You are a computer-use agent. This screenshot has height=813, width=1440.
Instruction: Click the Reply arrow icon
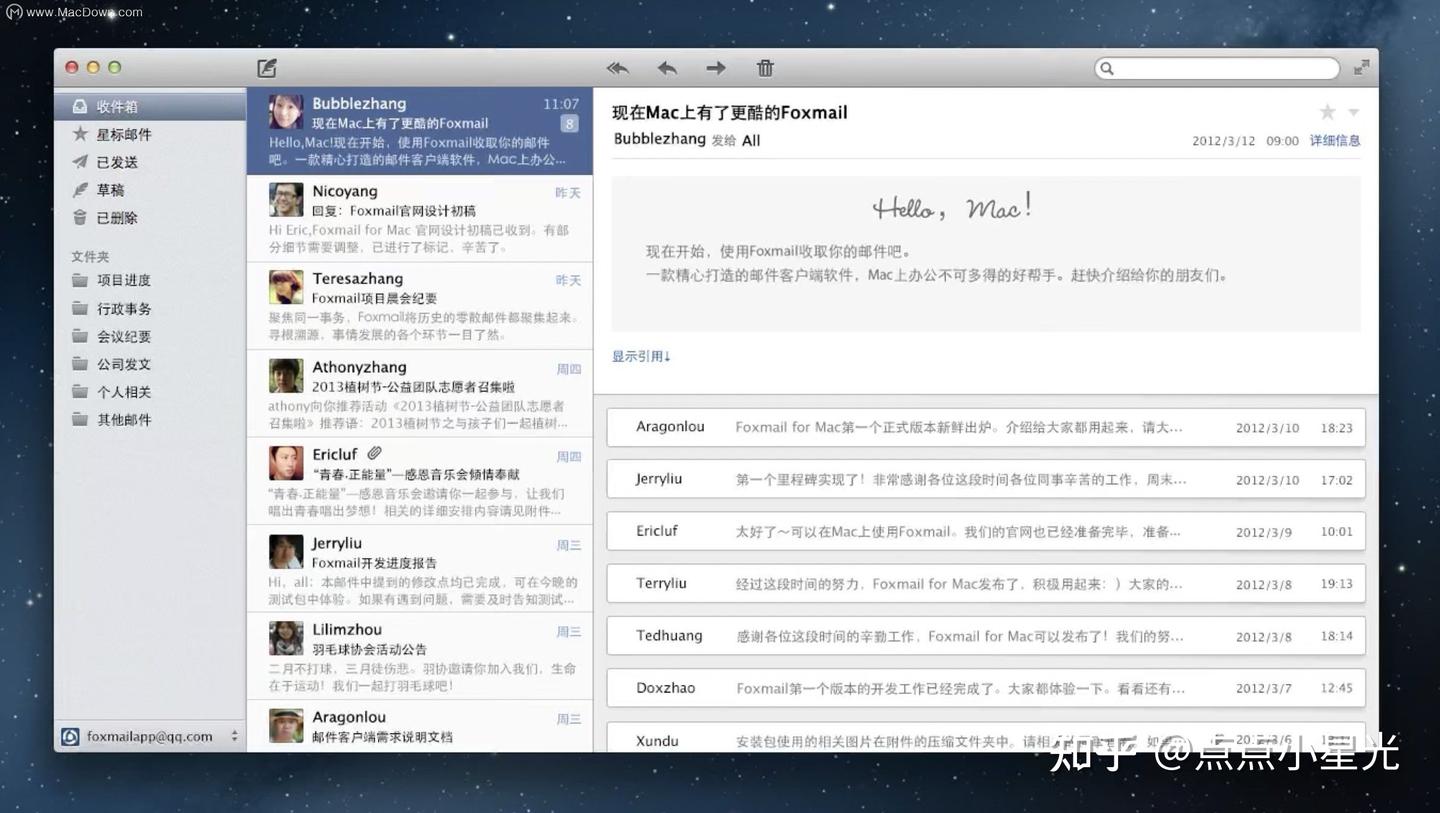click(666, 68)
